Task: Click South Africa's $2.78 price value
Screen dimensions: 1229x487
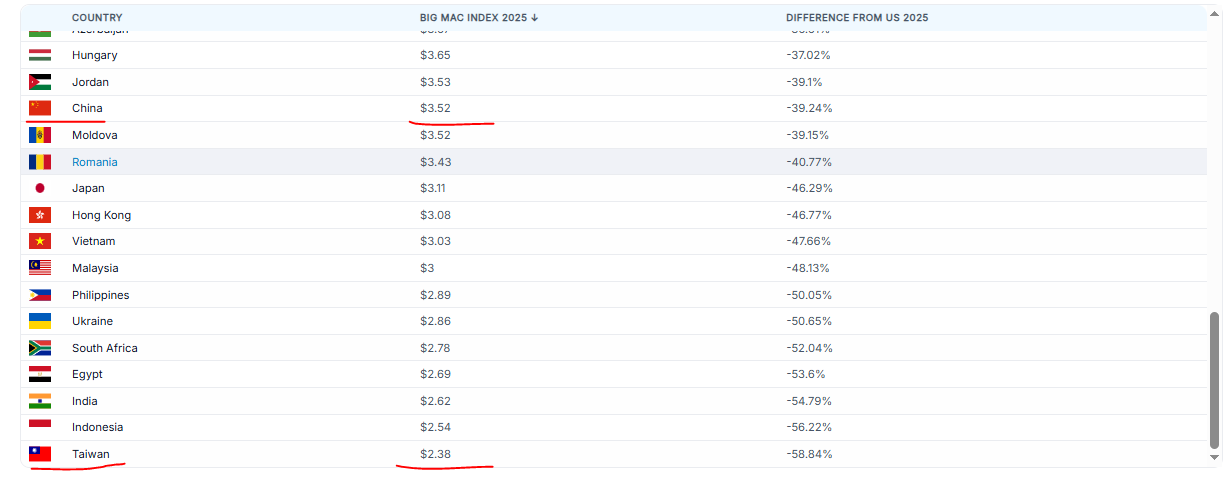Action: (435, 348)
